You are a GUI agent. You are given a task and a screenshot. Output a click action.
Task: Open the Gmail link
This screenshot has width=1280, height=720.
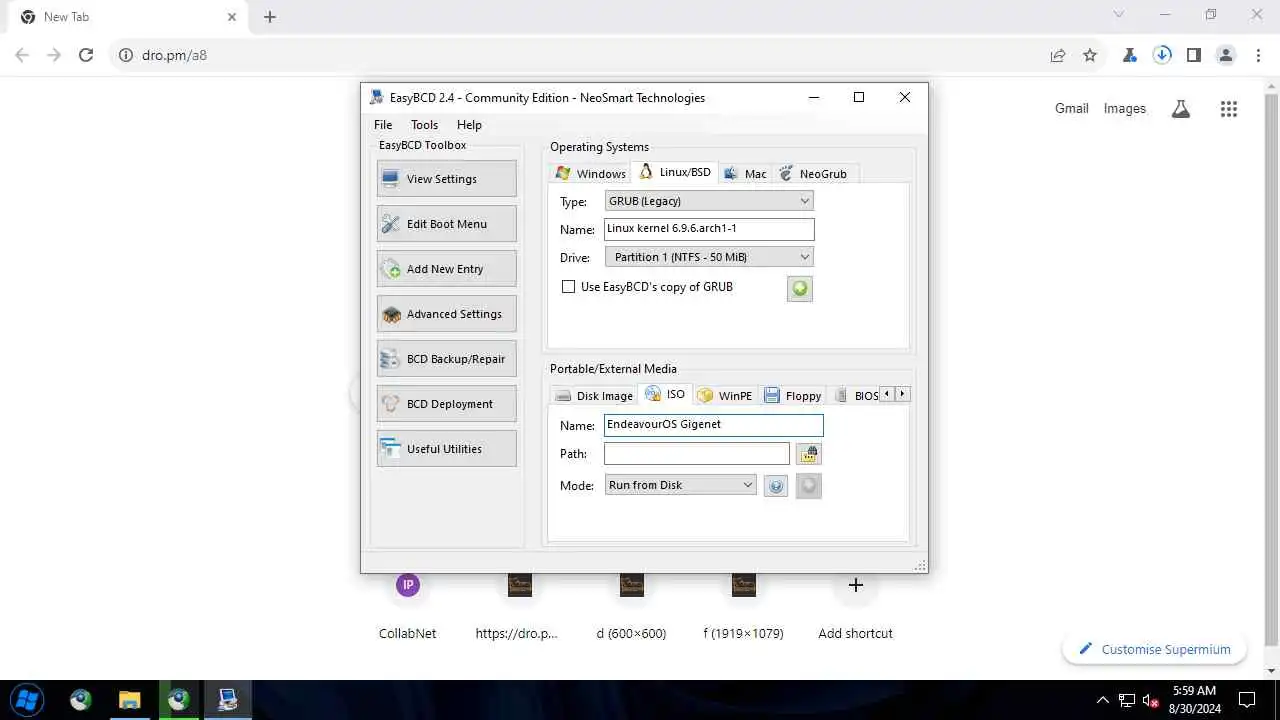(x=1072, y=108)
